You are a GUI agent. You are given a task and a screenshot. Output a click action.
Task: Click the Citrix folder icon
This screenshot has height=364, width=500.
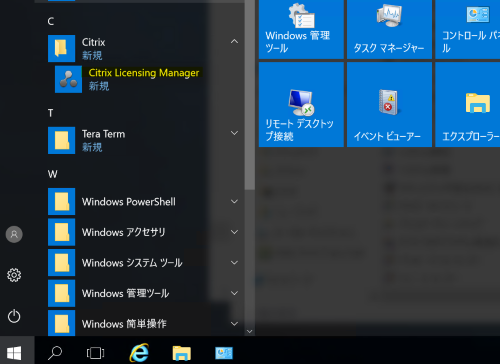[x=61, y=49]
